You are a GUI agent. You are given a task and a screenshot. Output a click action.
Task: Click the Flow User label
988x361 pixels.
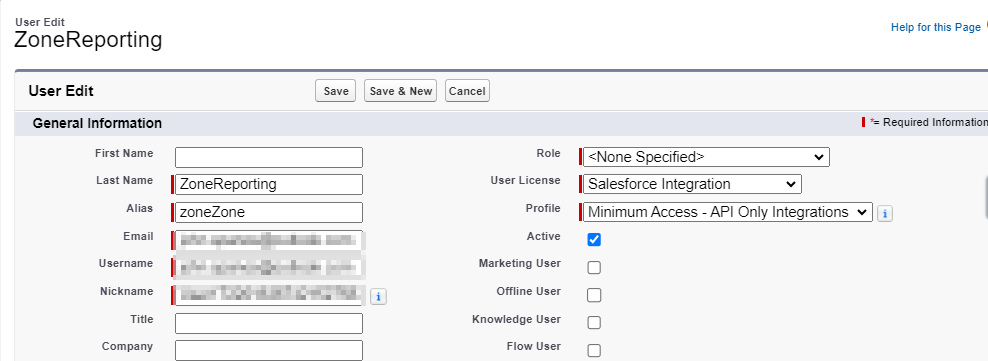534,347
